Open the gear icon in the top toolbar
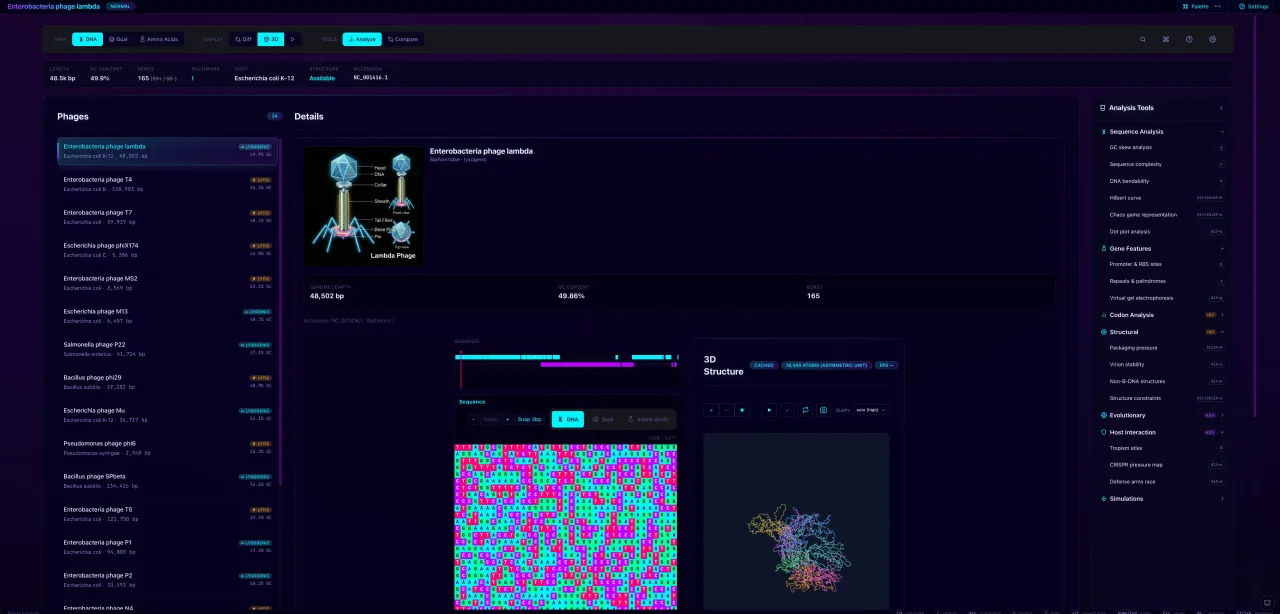 pyautogui.click(x=1213, y=39)
